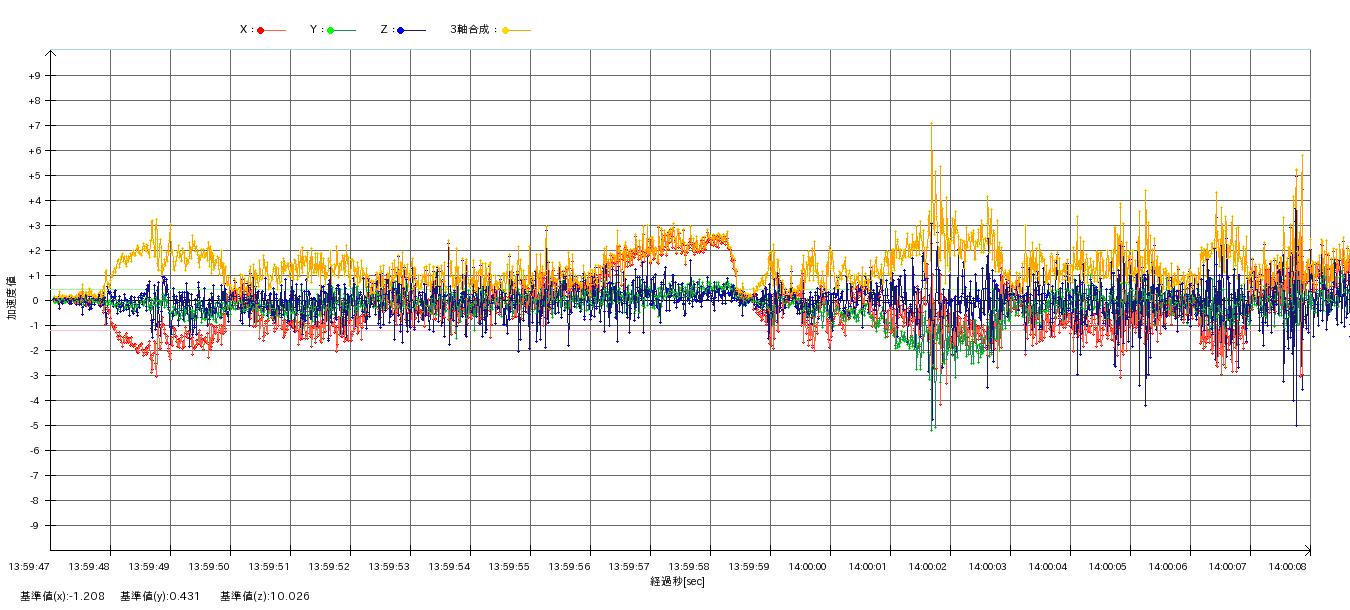Click the 経過秒[sec] horizontal axis title

[x=677, y=581]
